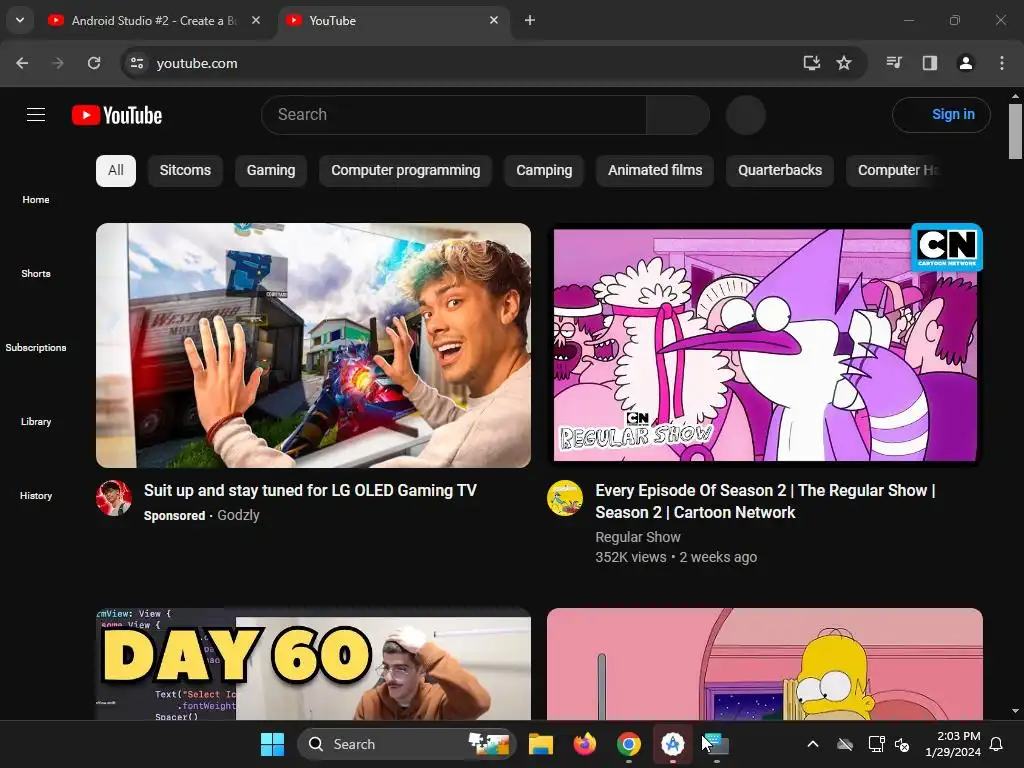Select the Sitcoms filter chip
Screen dimensions: 1024x768
[x=185, y=170]
